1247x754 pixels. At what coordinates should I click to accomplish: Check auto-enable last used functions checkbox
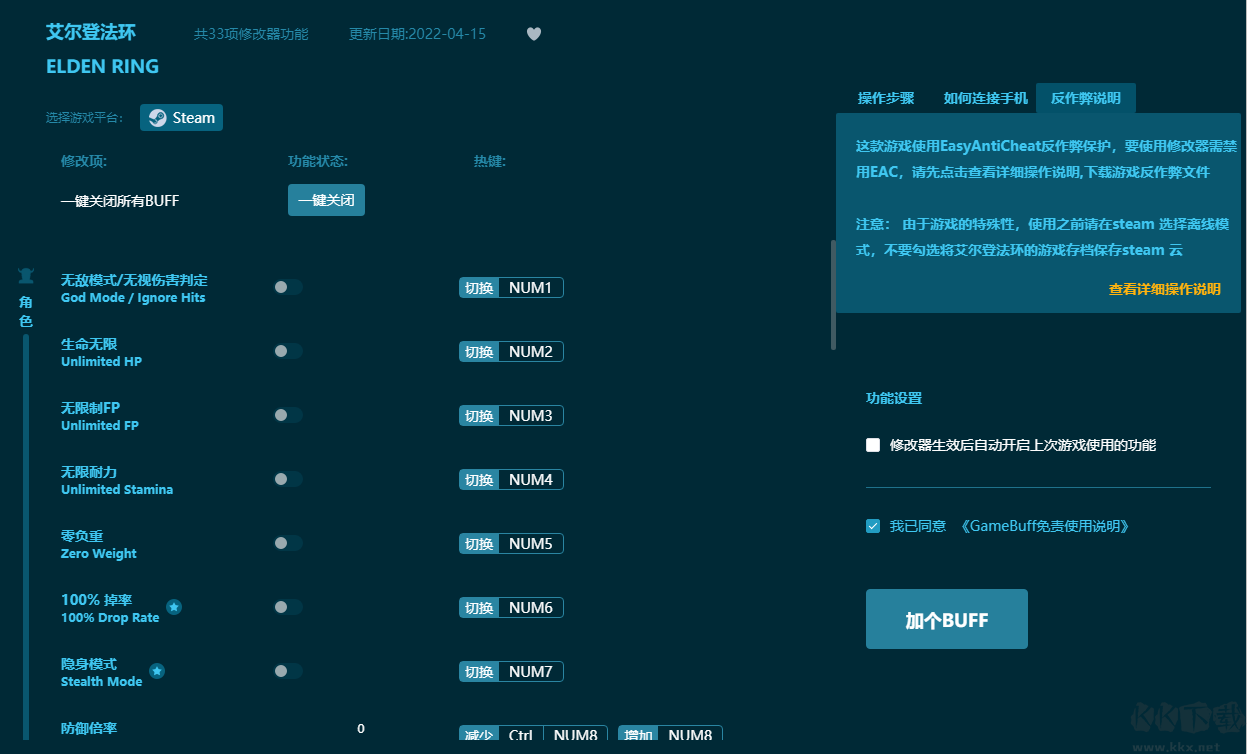click(x=873, y=445)
